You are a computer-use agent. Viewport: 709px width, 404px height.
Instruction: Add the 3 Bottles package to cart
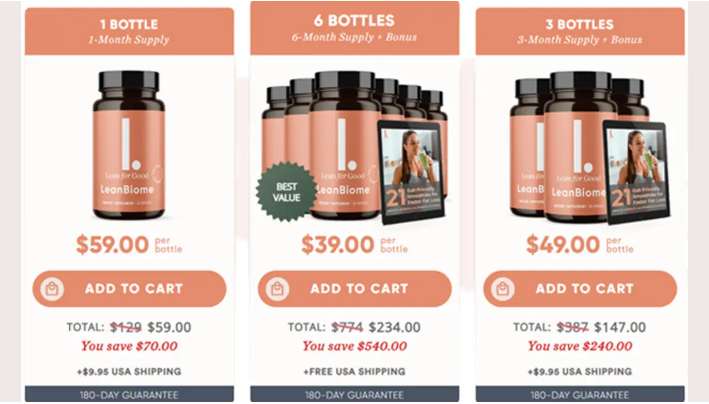pyautogui.click(x=580, y=289)
